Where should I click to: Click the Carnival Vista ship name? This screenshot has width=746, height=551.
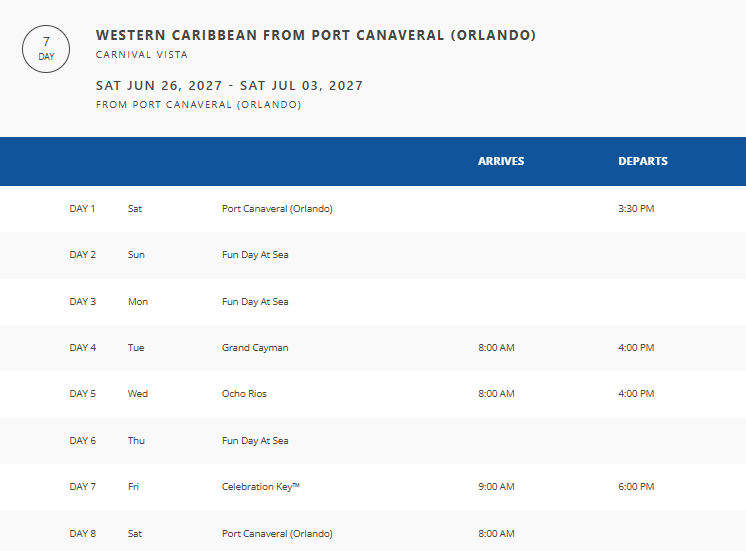coord(141,55)
